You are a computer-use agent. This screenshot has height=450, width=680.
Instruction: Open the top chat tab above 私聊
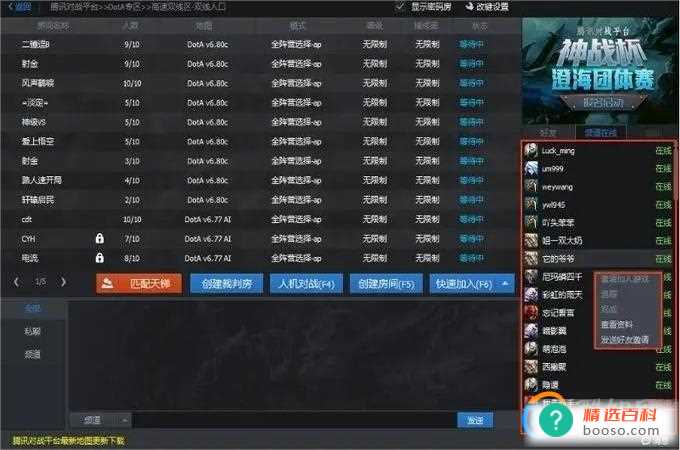coord(33,308)
